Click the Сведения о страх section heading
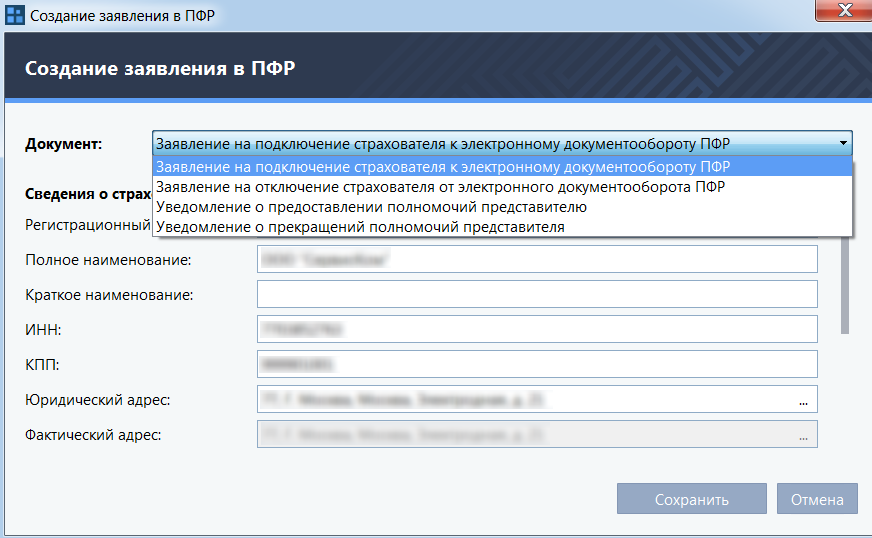This screenshot has height=538, width=872. (x=88, y=194)
